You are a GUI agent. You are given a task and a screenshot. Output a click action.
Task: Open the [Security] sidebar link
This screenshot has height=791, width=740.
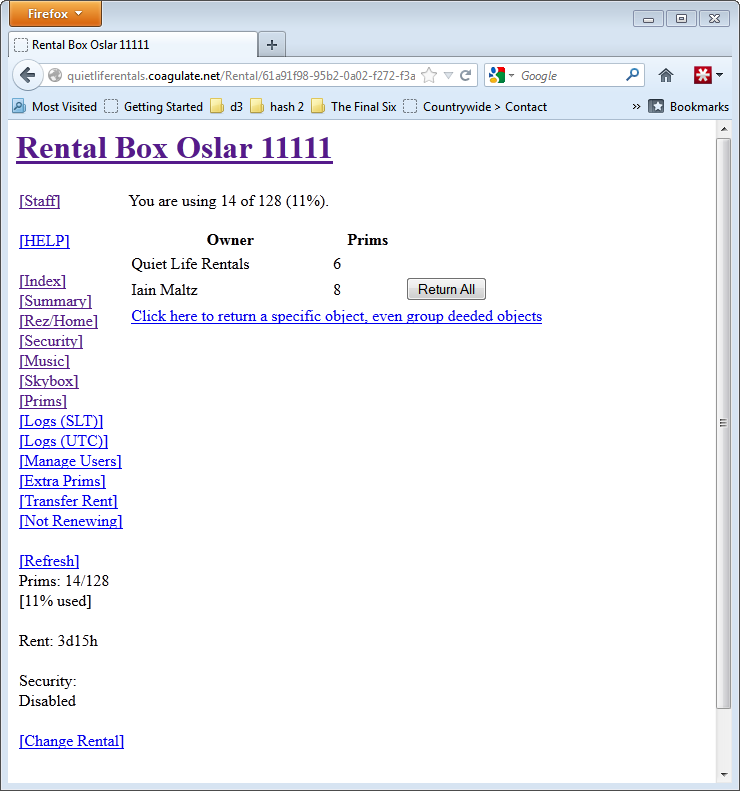pyautogui.click(x=51, y=341)
